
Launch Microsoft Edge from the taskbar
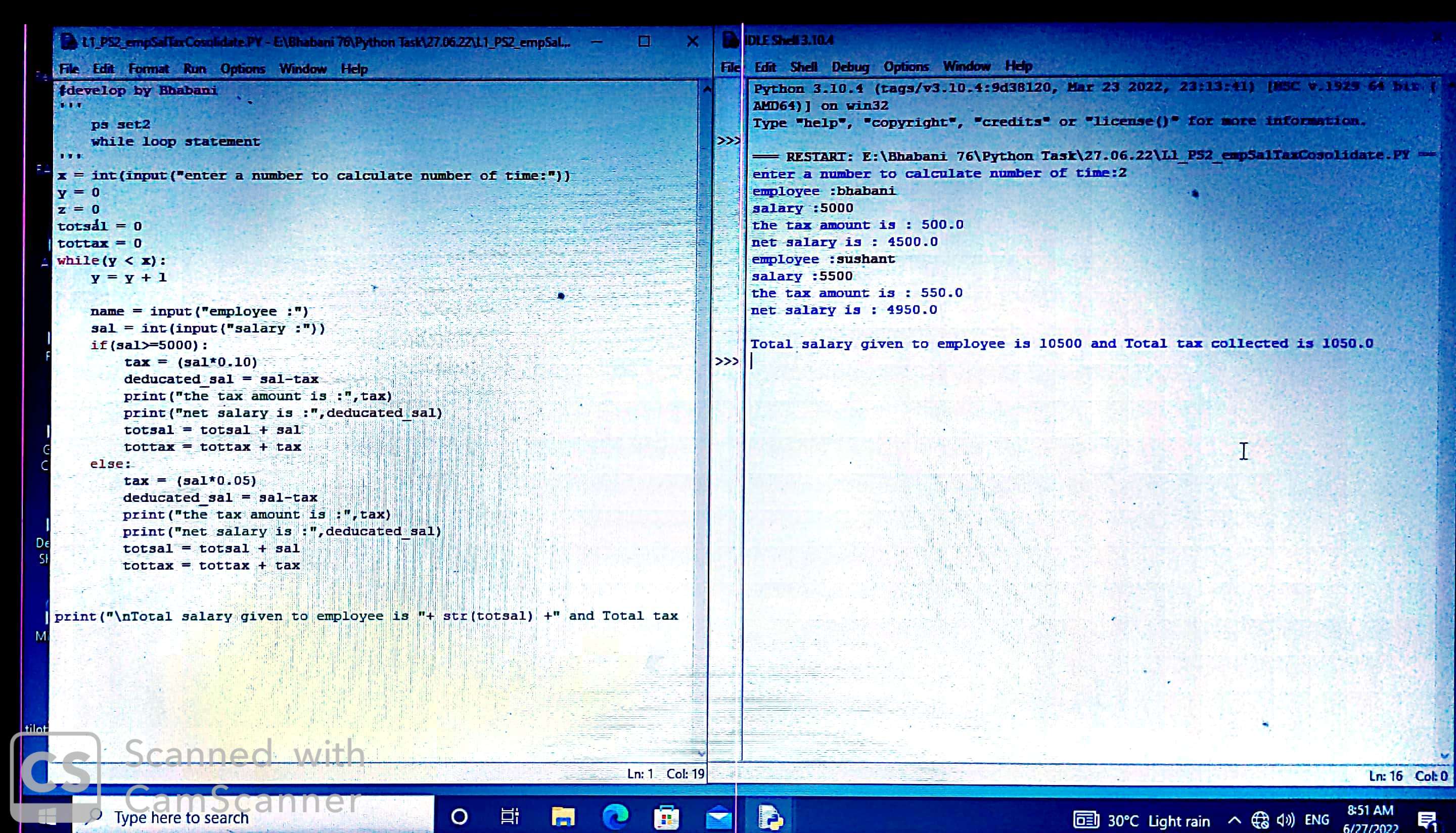615,817
